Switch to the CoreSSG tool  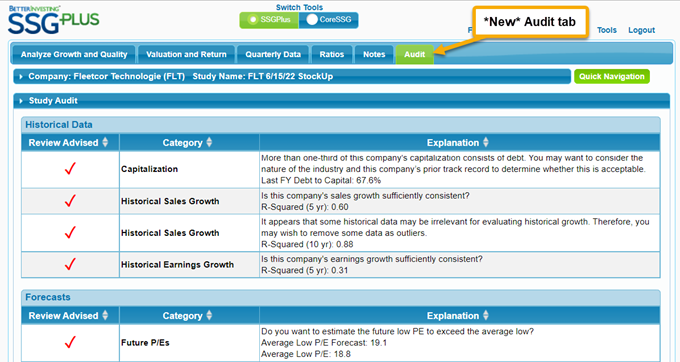(x=328, y=20)
